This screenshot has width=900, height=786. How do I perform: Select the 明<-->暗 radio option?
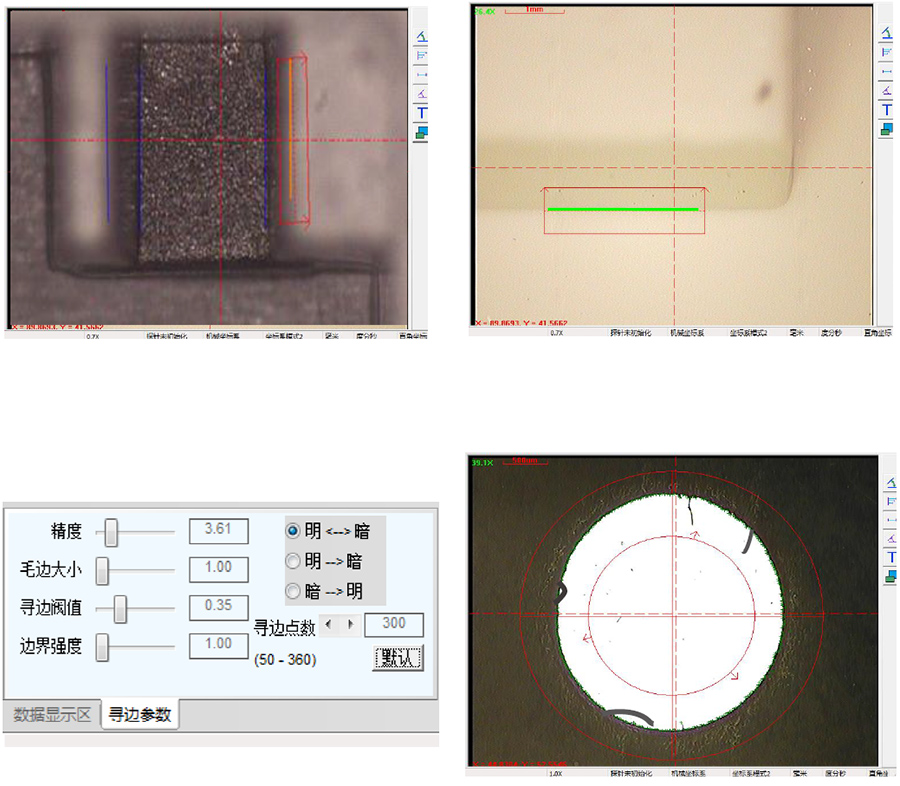(x=293, y=531)
